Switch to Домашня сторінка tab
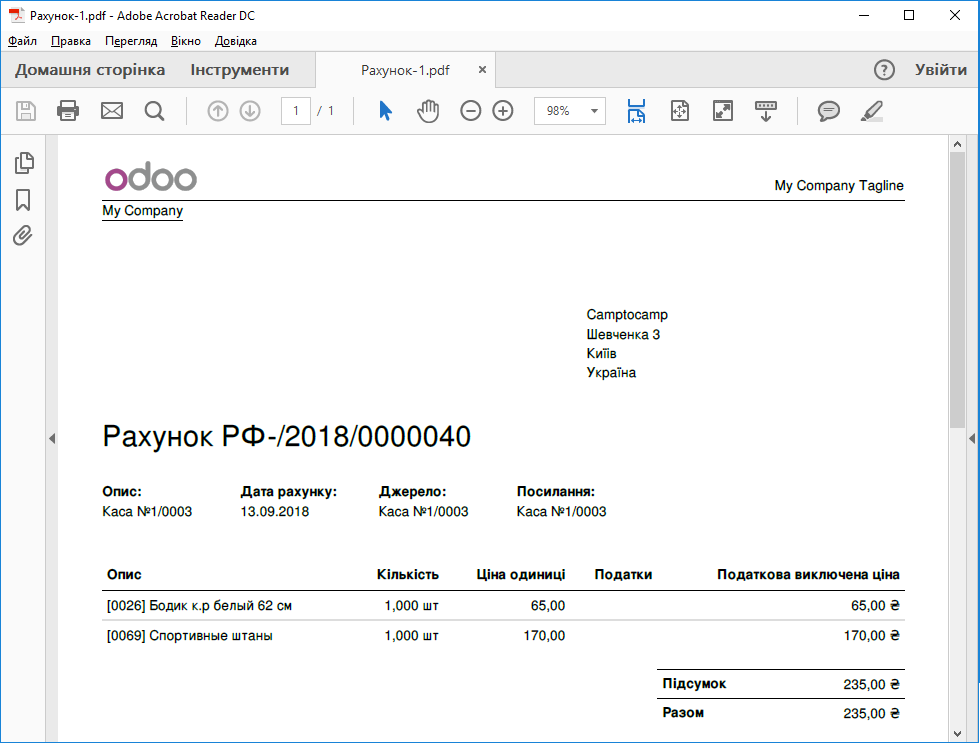Screen dimensions: 980x743 click(x=90, y=70)
